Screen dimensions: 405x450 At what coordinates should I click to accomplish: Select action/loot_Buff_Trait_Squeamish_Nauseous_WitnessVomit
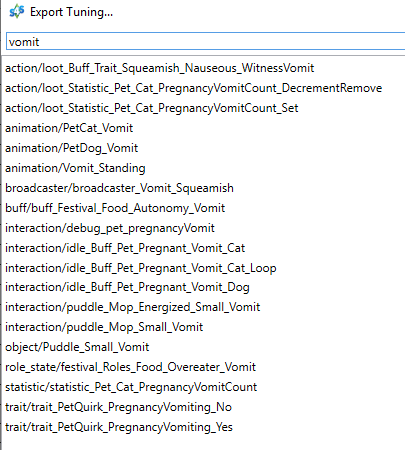click(160, 68)
